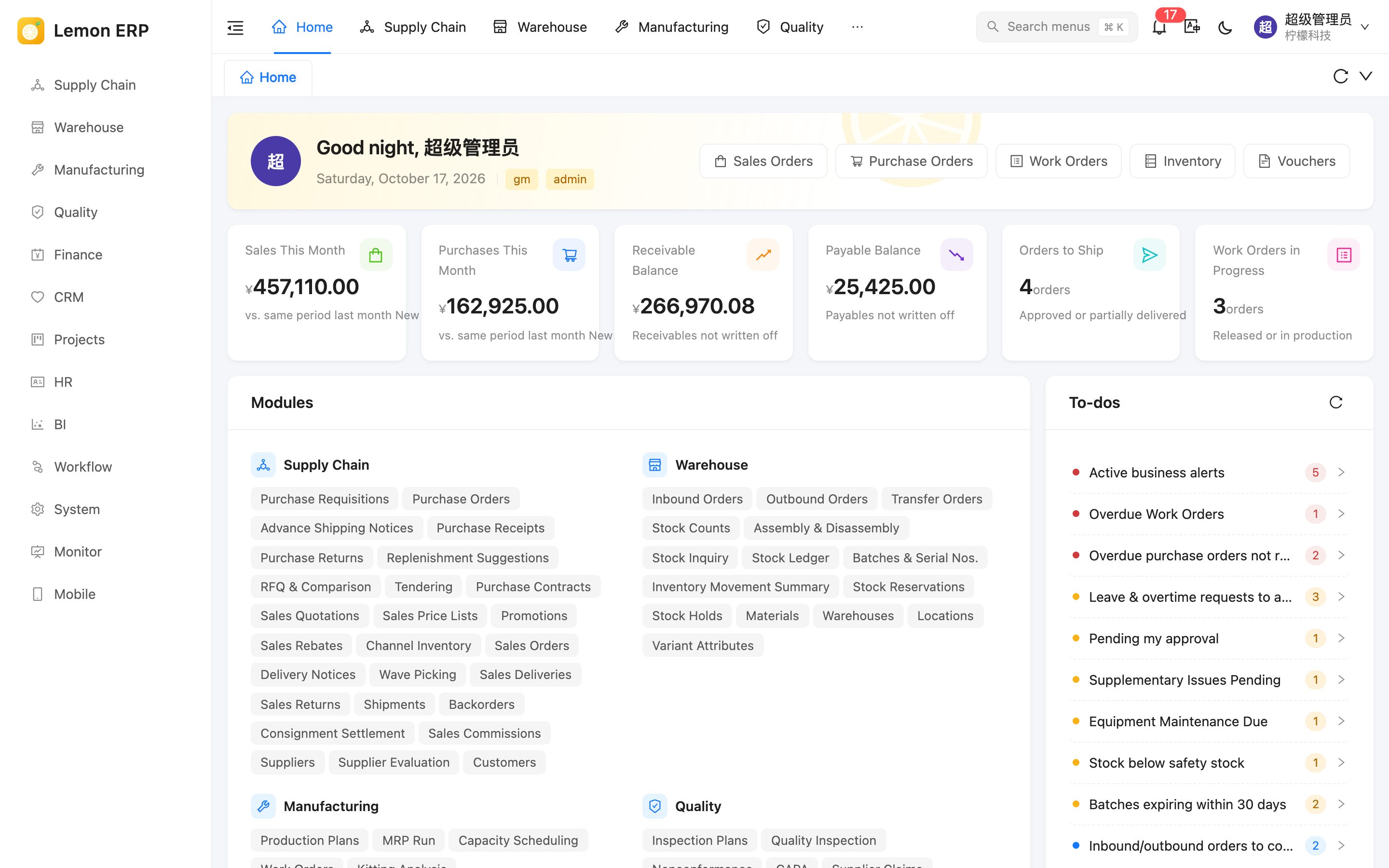Screen dimensions: 1389x868
Task: Open Workflow in the sidebar
Action: tap(106, 467)
